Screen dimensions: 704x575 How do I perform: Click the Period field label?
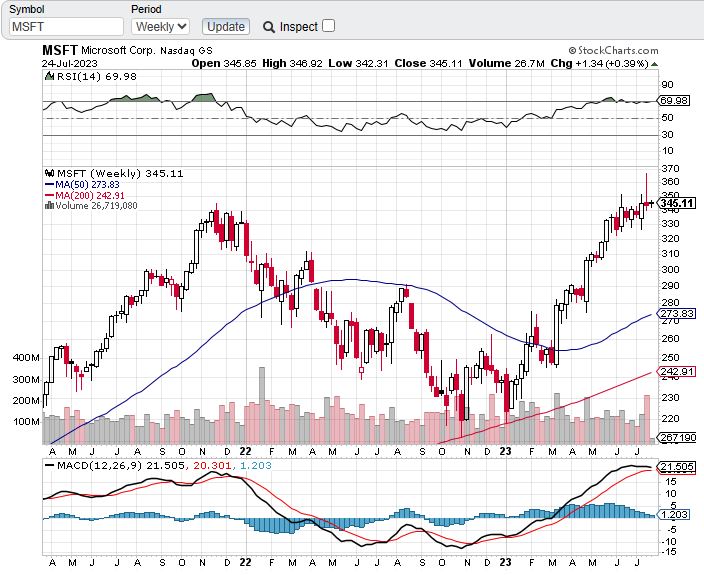[x=146, y=9]
